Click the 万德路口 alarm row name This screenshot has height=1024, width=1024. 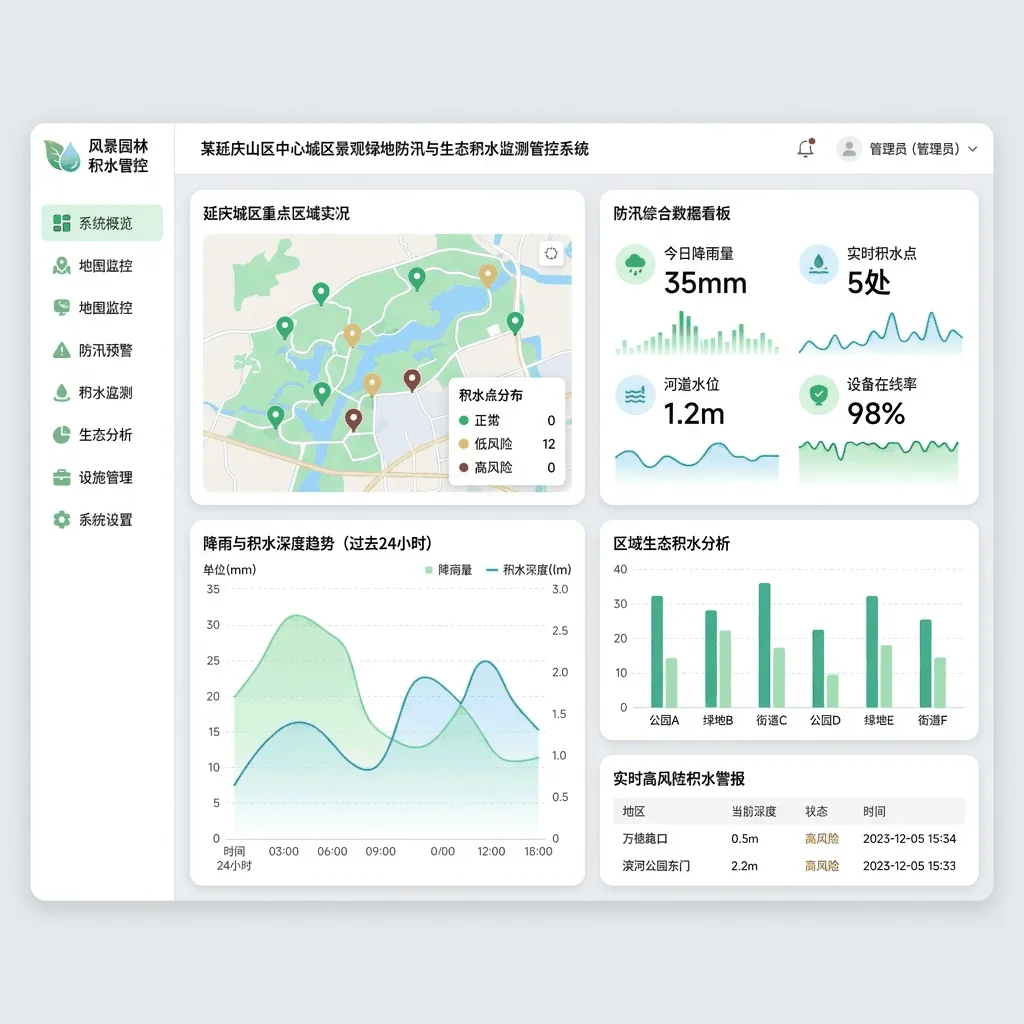(645, 839)
